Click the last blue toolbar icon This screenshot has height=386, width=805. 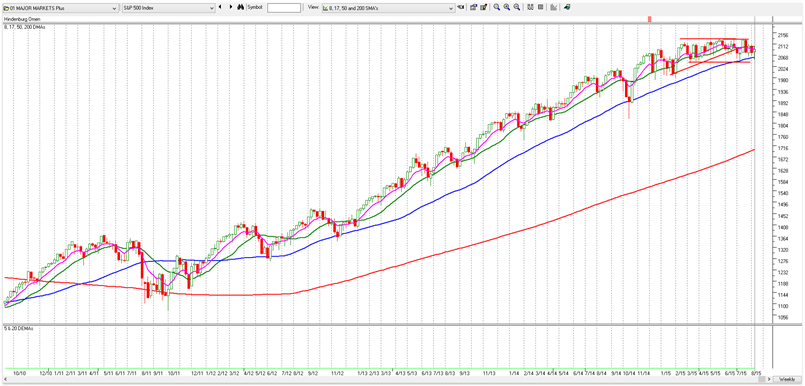pos(567,7)
